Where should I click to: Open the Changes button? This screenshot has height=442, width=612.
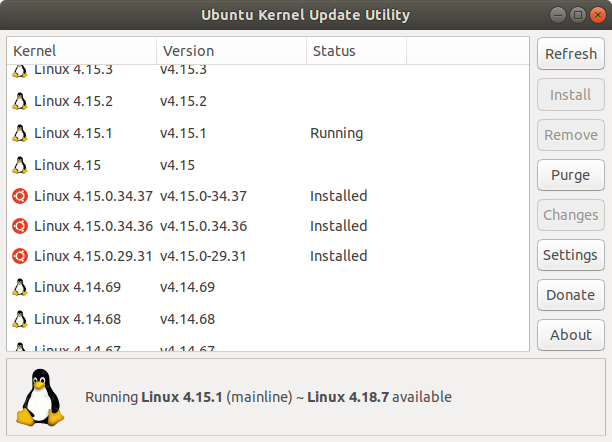click(571, 215)
